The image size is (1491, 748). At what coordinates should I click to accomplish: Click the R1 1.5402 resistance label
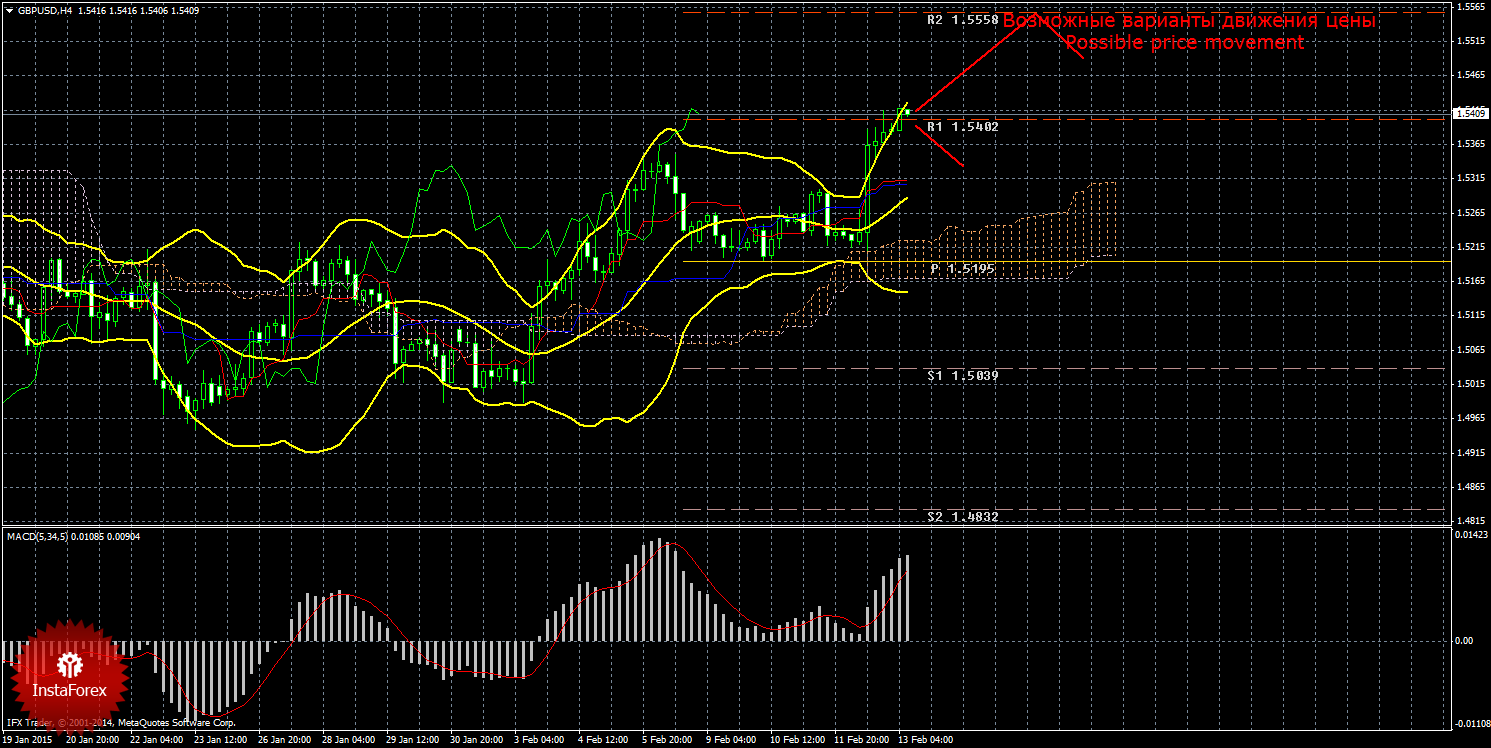(962, 127)
